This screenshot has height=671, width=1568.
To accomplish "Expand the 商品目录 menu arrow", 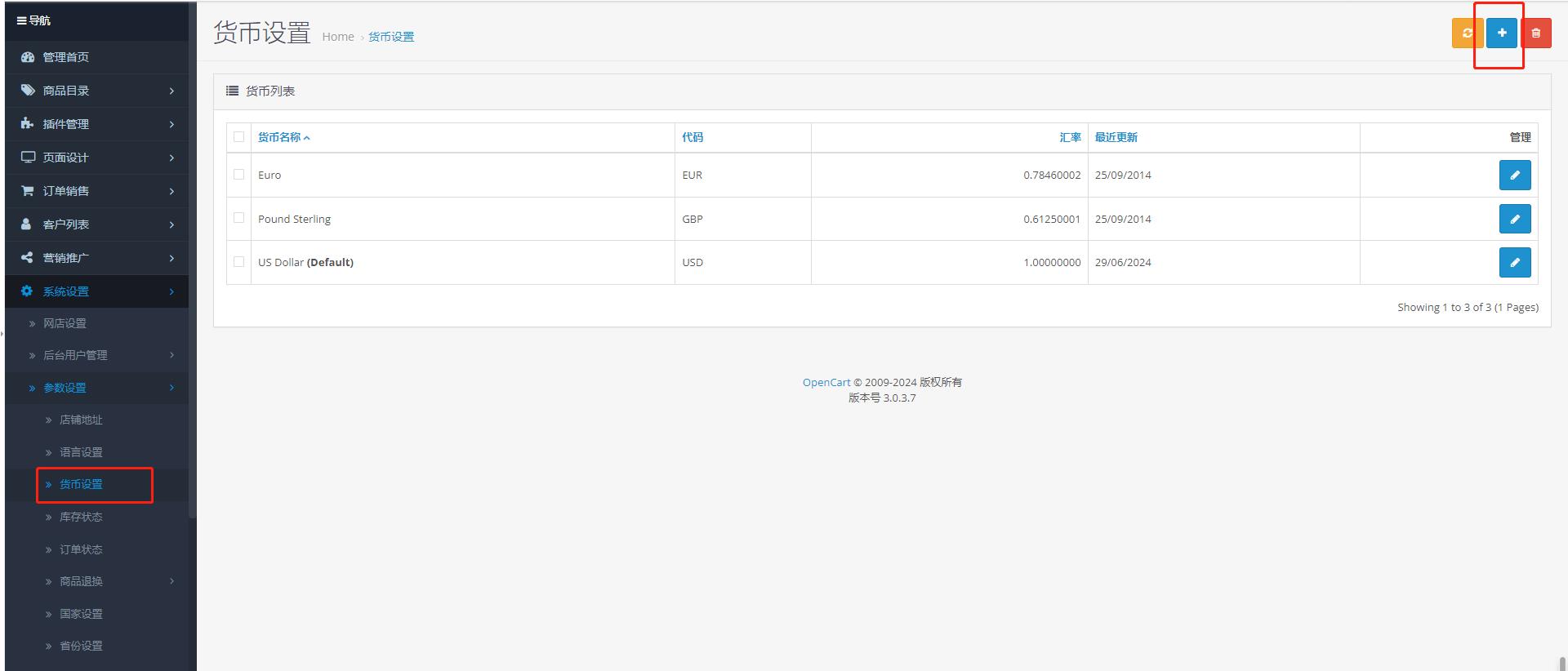I will click(x=171, y=91).
